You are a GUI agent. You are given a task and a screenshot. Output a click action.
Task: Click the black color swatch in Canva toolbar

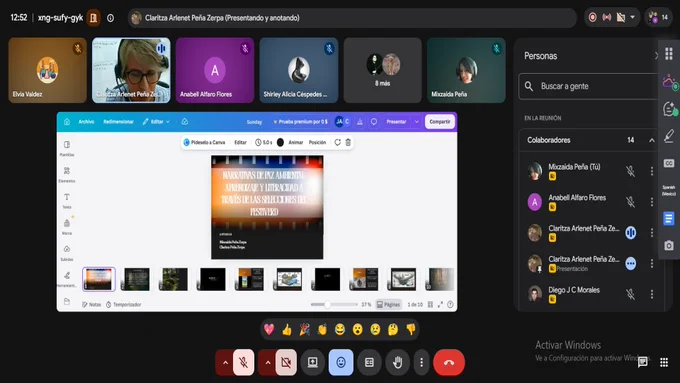[x=280, y=142]
